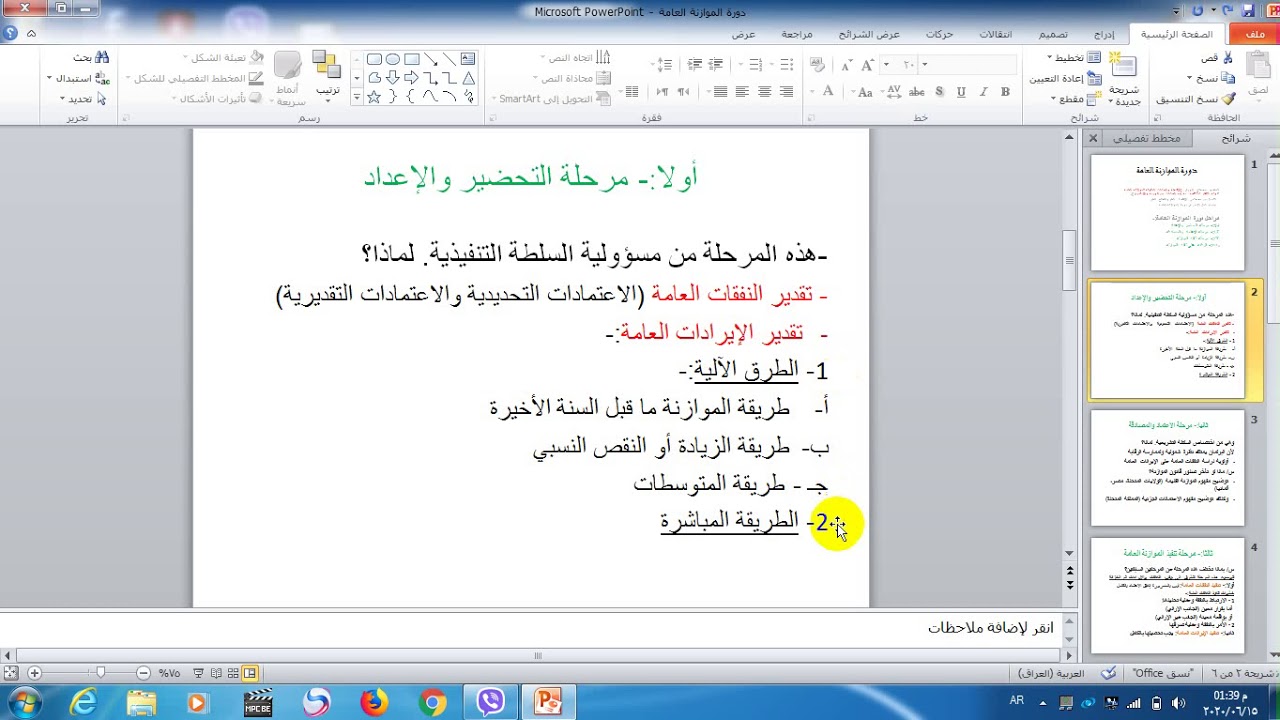Toggle text Shadow (S)
This screenshot has width=1280, height=720.
(939, 92)
